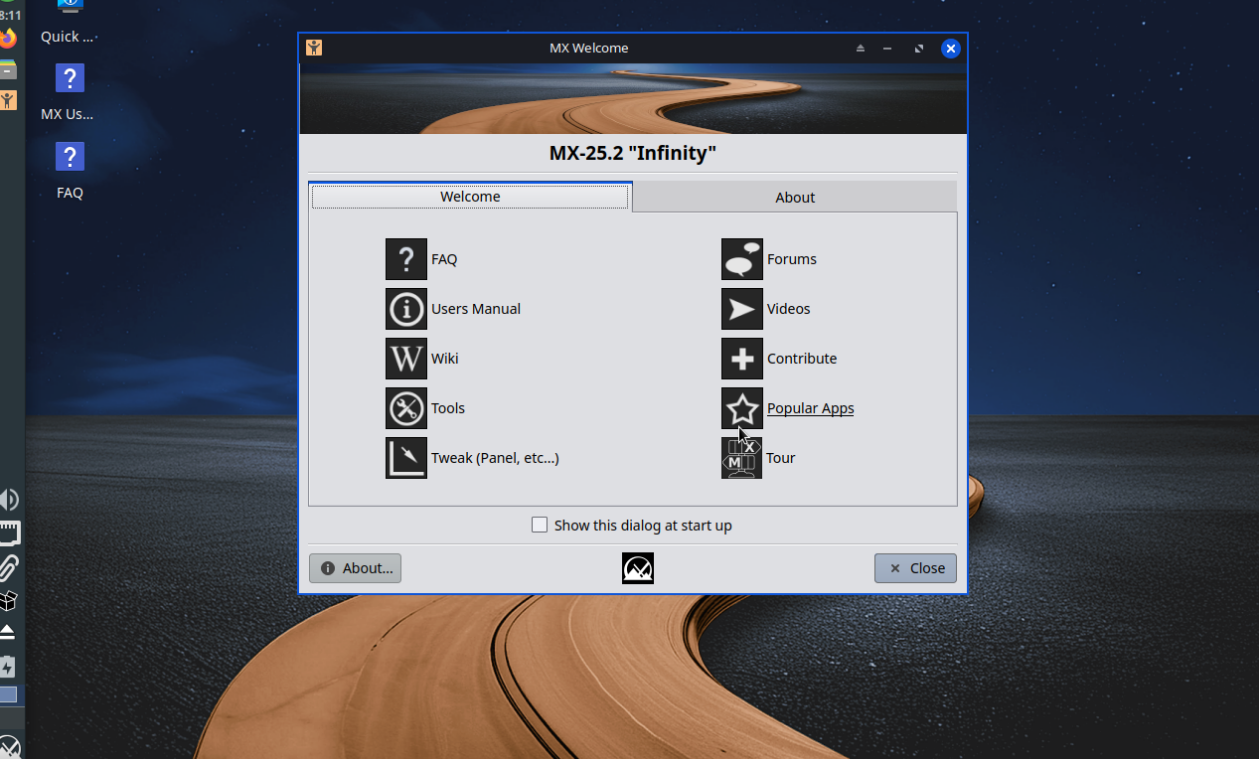Open the MX Us... desktop shortcut

pyautogui.click(x=68, y=93)
